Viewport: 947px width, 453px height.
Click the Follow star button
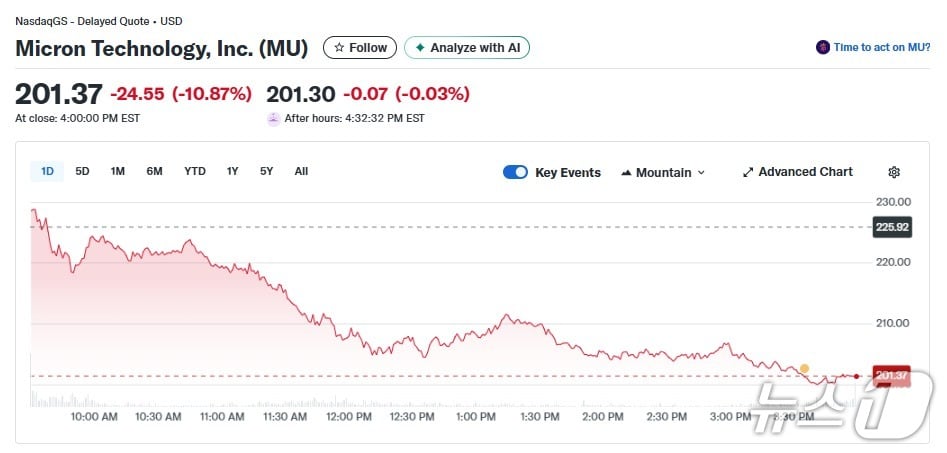pos(360,48)
